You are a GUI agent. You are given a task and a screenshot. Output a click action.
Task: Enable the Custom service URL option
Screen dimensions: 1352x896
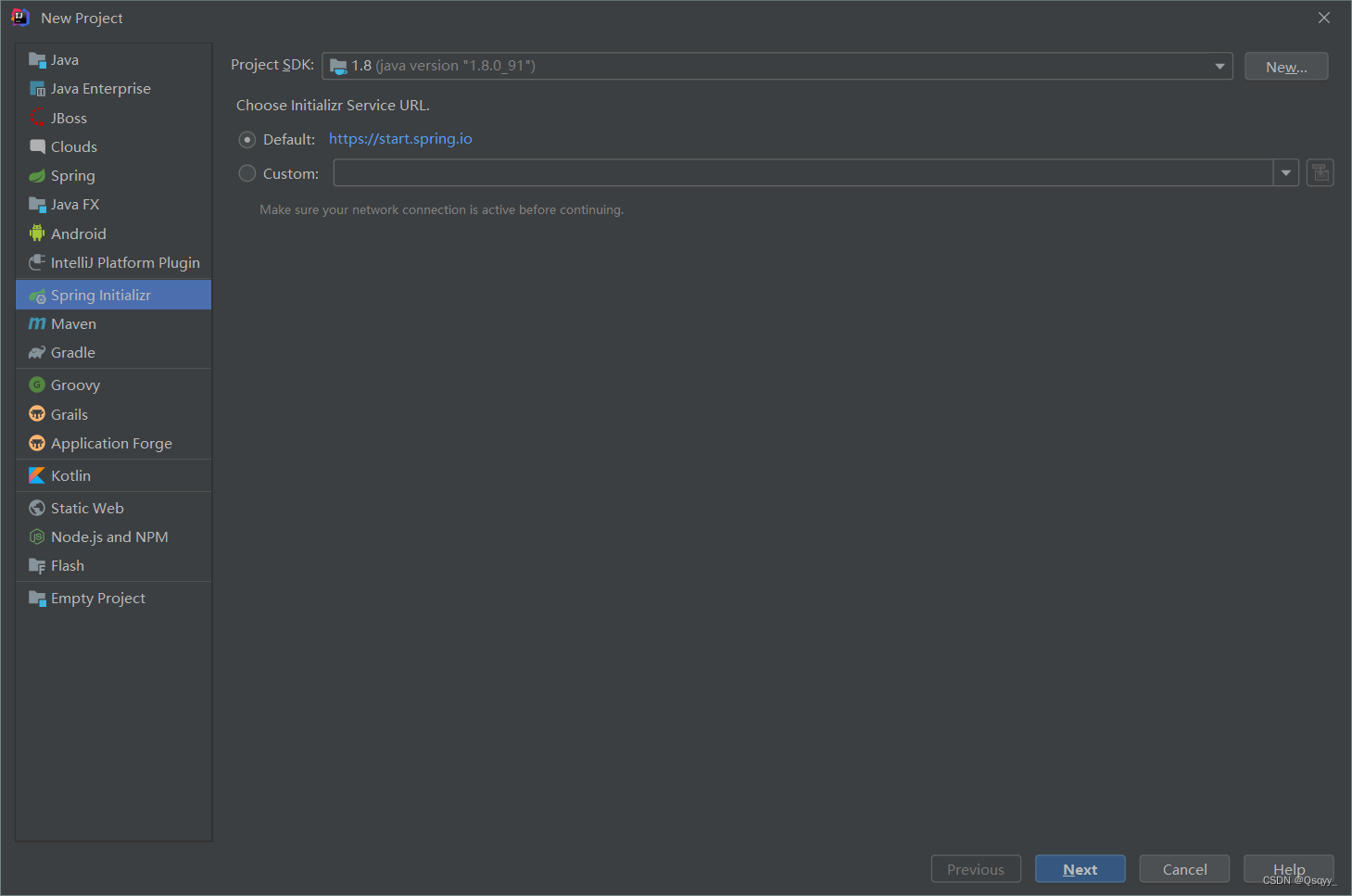coord(247,172)
